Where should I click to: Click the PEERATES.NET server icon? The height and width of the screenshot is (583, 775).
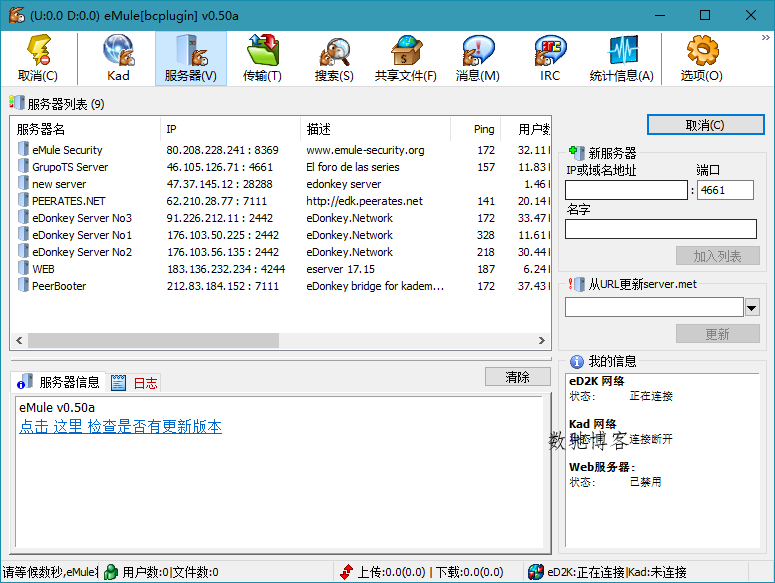tap(23, 200)
